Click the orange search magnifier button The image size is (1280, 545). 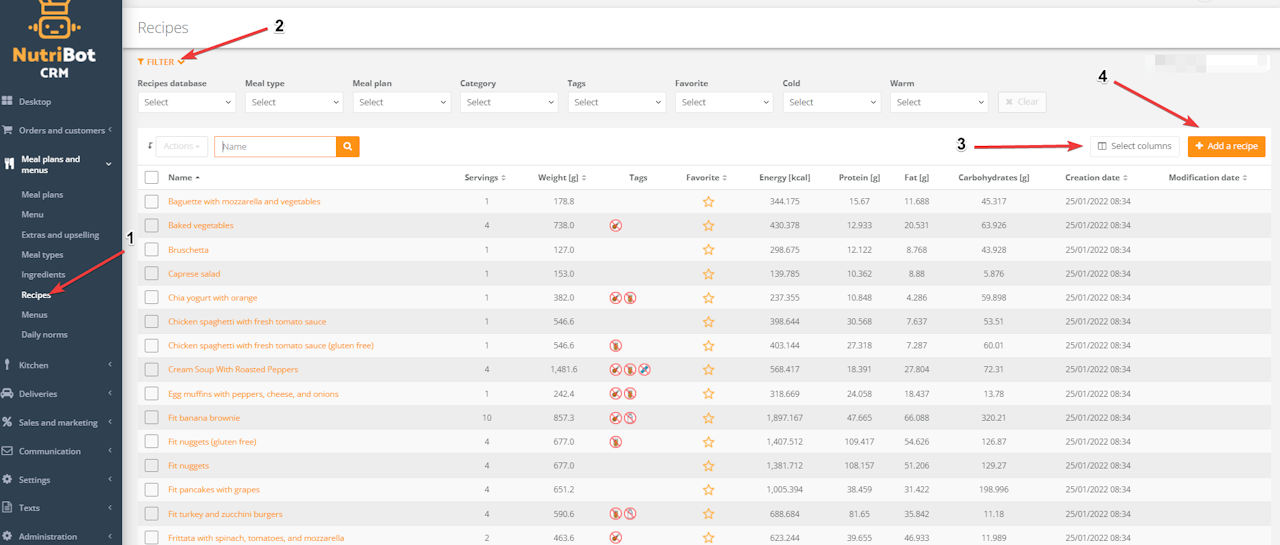[347, 147]
